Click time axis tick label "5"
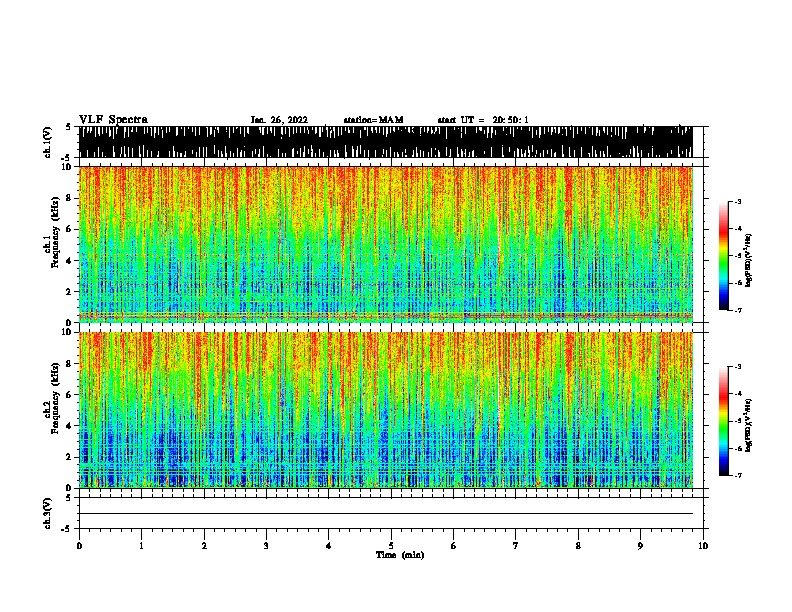 point(391,546)
